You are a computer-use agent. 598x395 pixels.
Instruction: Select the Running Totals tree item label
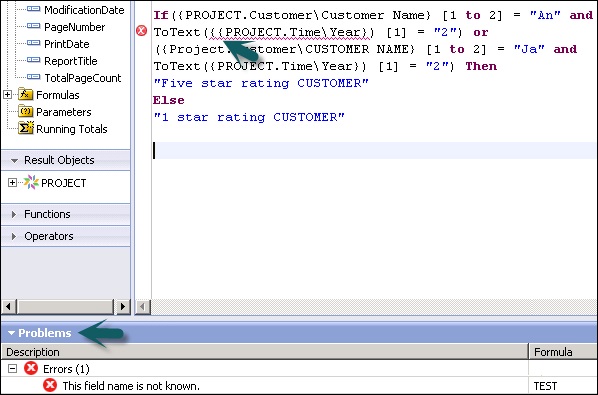72,129
